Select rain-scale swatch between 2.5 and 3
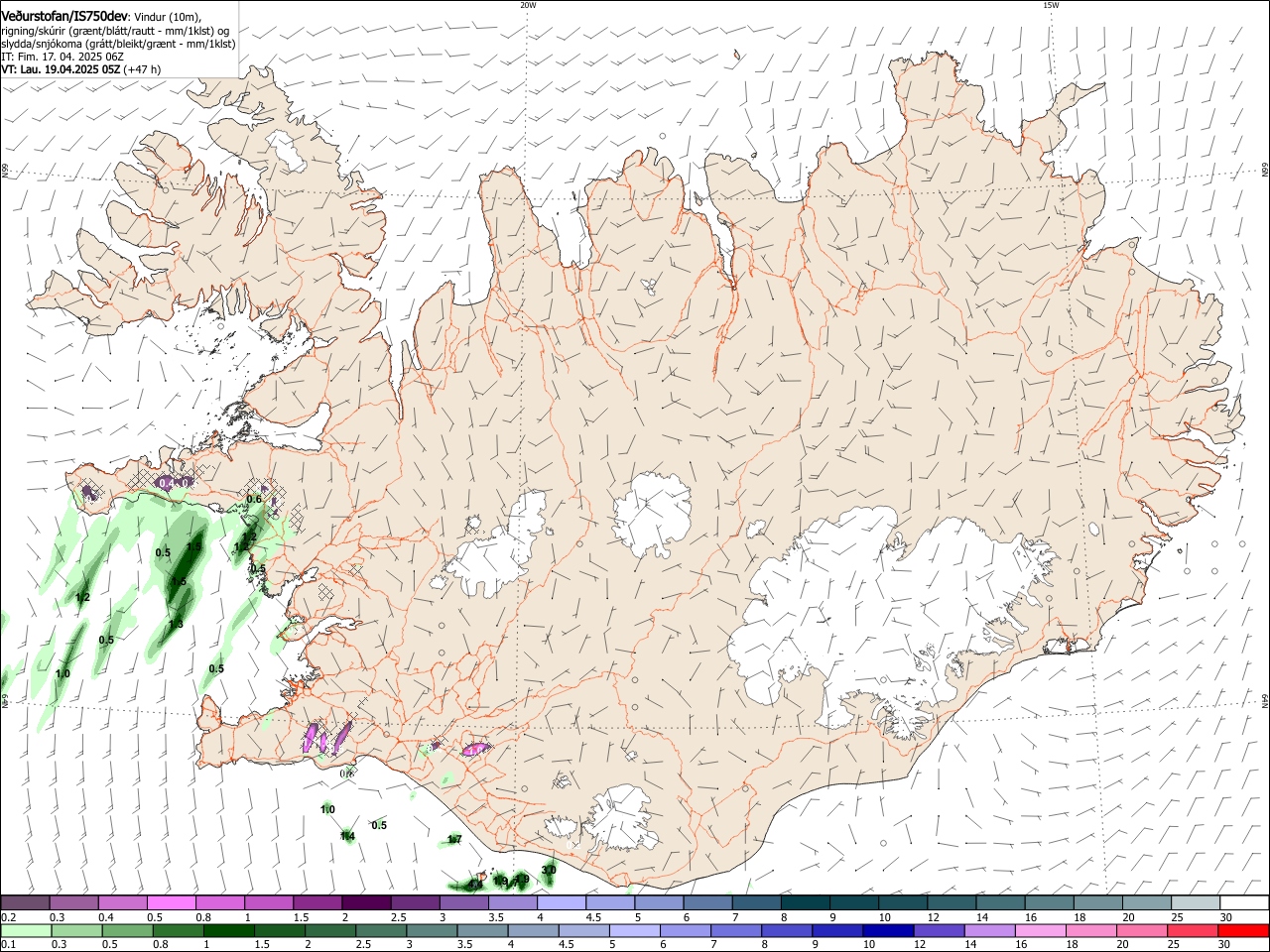 (380, 931)
